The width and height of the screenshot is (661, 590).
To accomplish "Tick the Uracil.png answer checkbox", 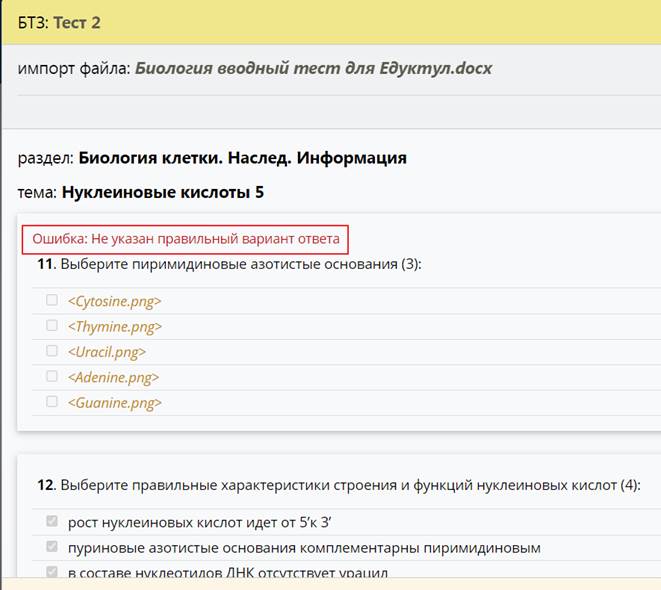I will click(52, 352).
